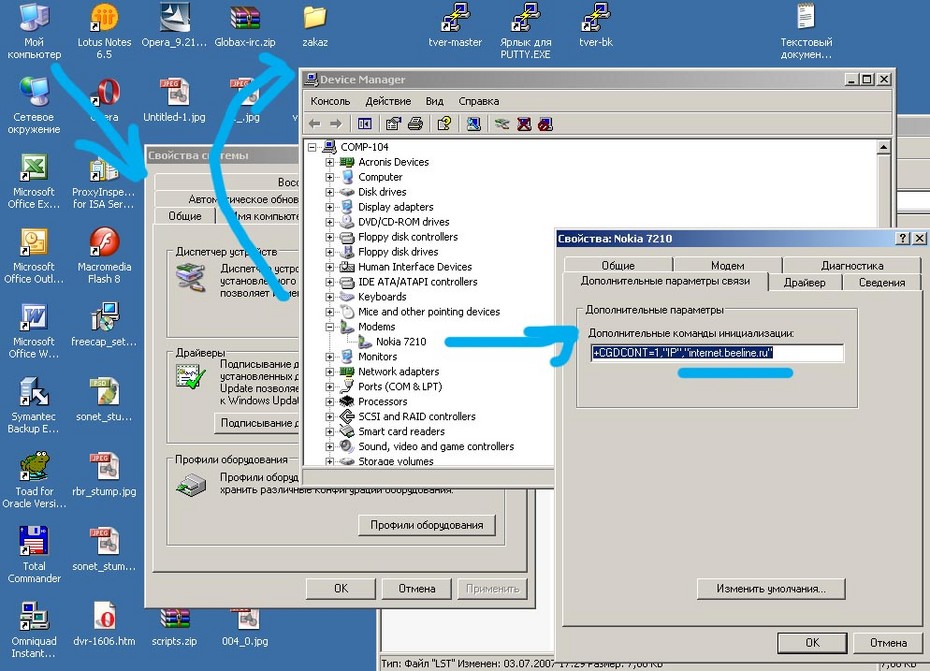Image resolution: width=930 pixels, height=671 pixels.
Task: Toggle the Show/Hide Console Tree toolbar icon
Action: click(x=365, y=123)
